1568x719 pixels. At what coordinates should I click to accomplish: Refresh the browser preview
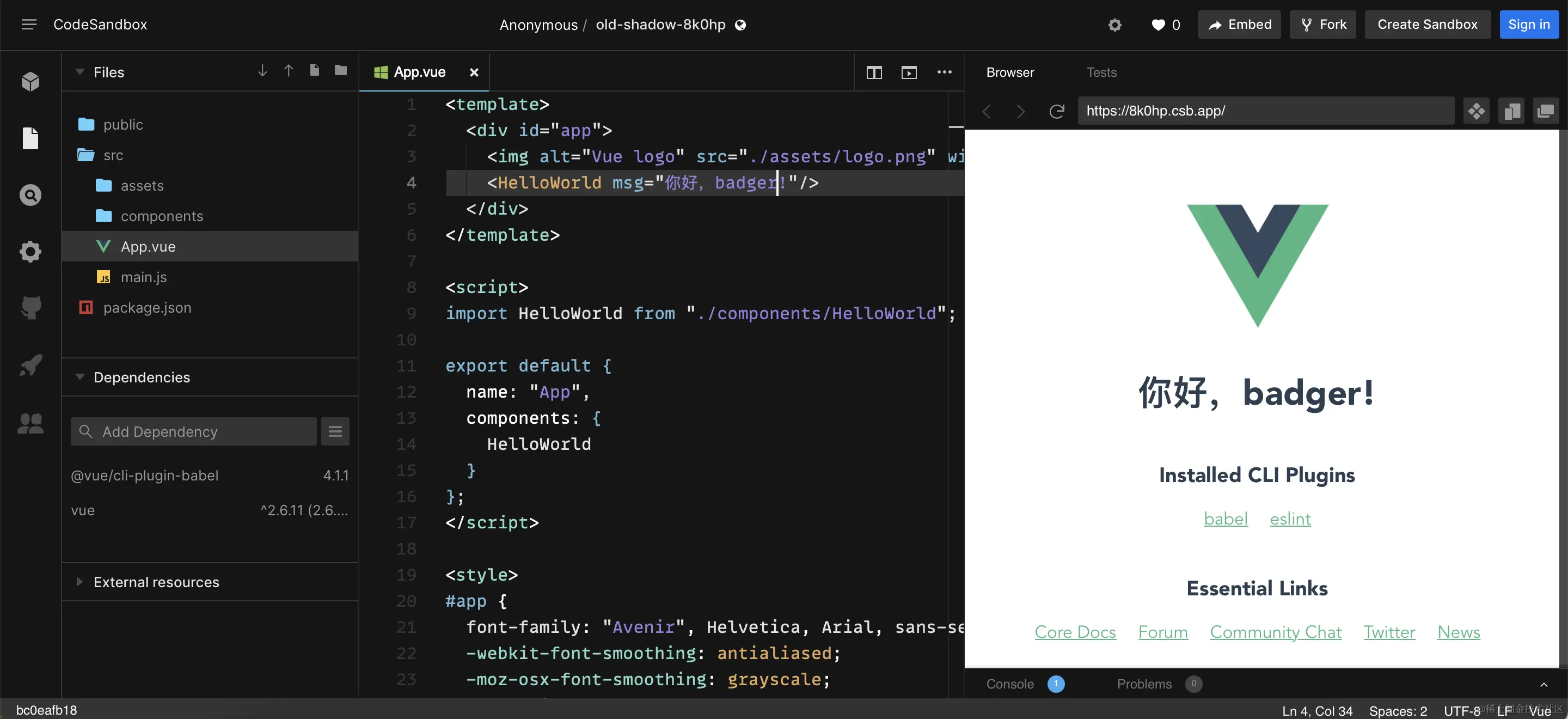[1056, 112]
